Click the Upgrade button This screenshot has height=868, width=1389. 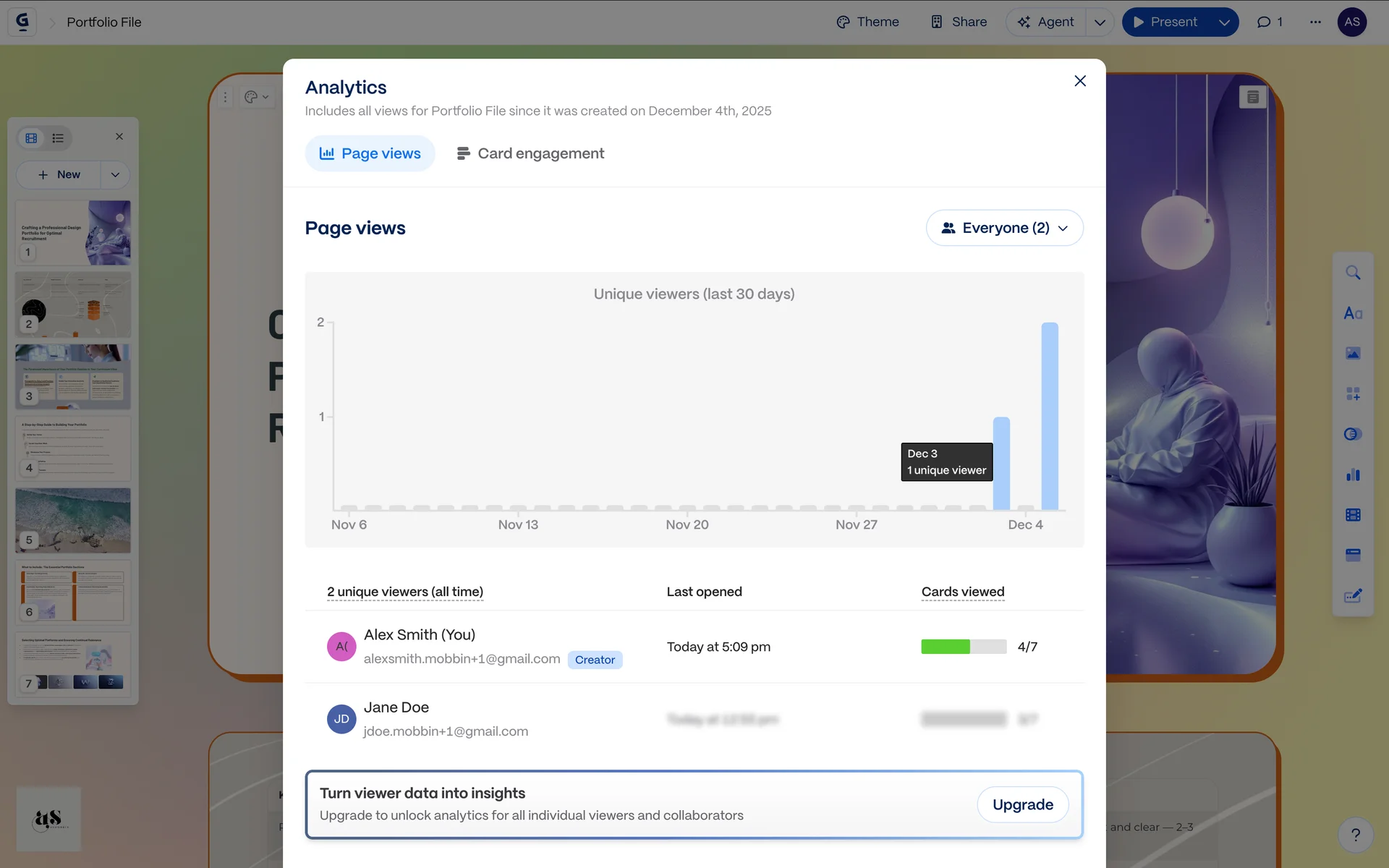(1022, 804)
